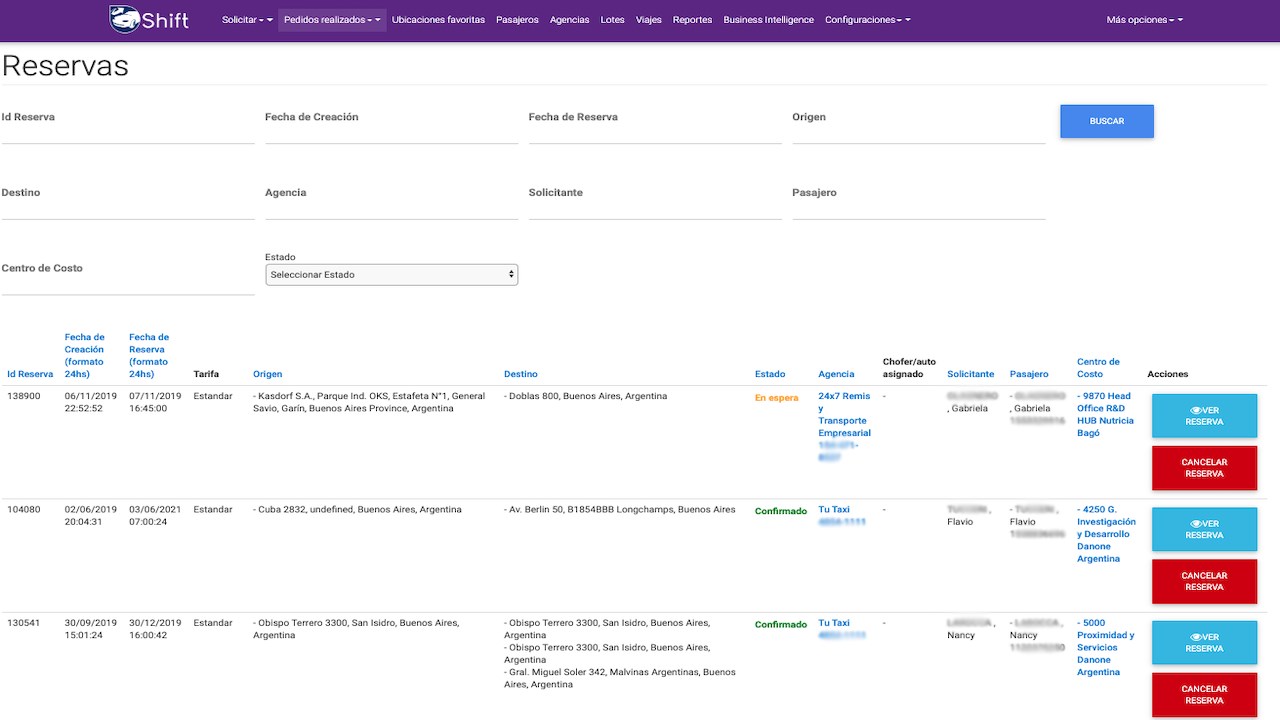
Task: Click the BUSCAR button
Action: (1107, 121)
